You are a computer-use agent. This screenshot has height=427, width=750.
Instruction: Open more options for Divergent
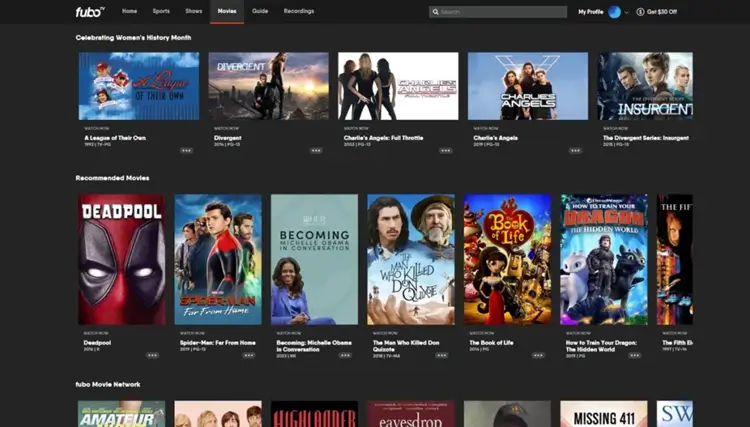pos(316,151)
